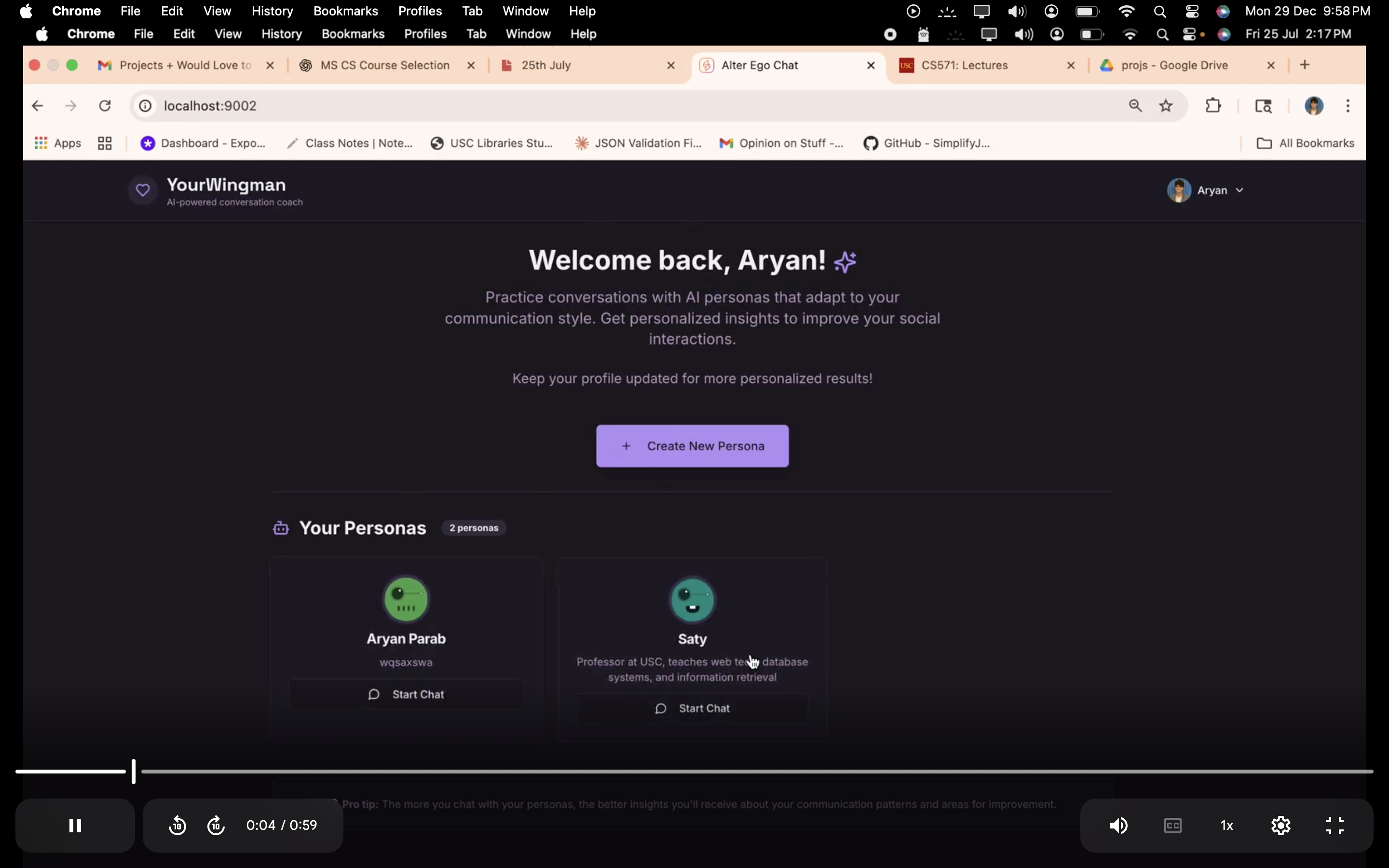The width and height of the screenshot is (1389, 868).
Task: Open the Apple menu in the top menu bar
Action: pyautogui.click(x=26, y=11)
